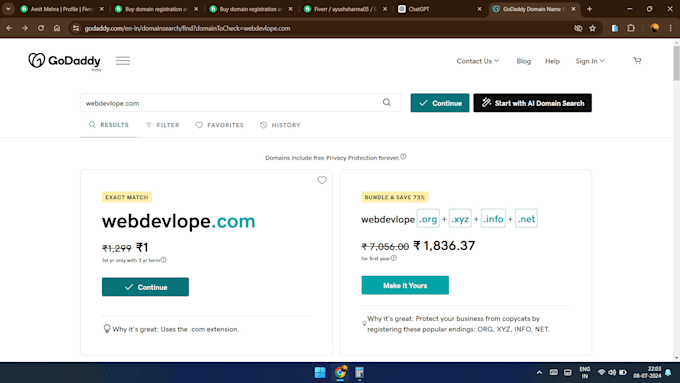Show info about Privacy Protection
This screenshot has height=383, width=680.
(x=403, y=157)
